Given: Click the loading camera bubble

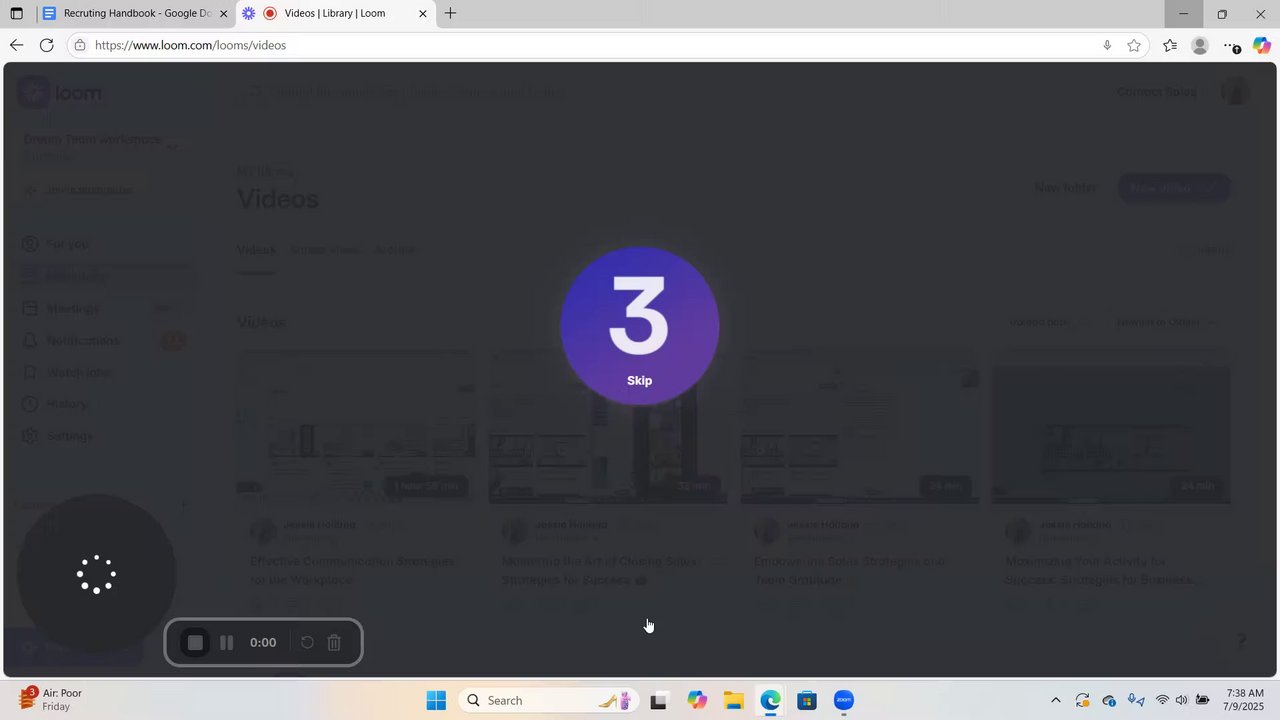Looking at the screenshot, I should coord(97,574).
